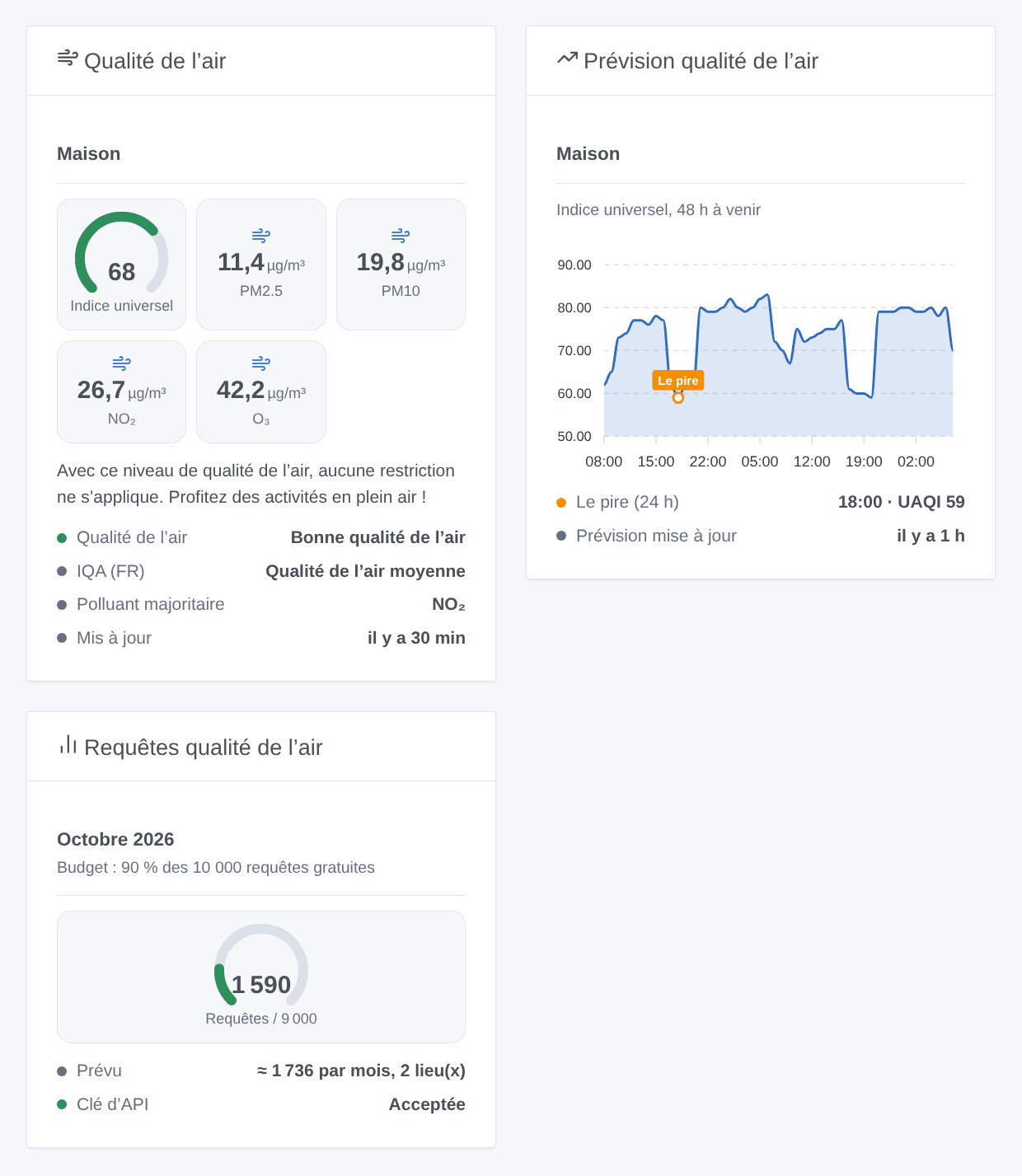Click the value il y a 1 h
Image resolution: width=1022 pixels, height=1176 pixels.
[931, 536]
